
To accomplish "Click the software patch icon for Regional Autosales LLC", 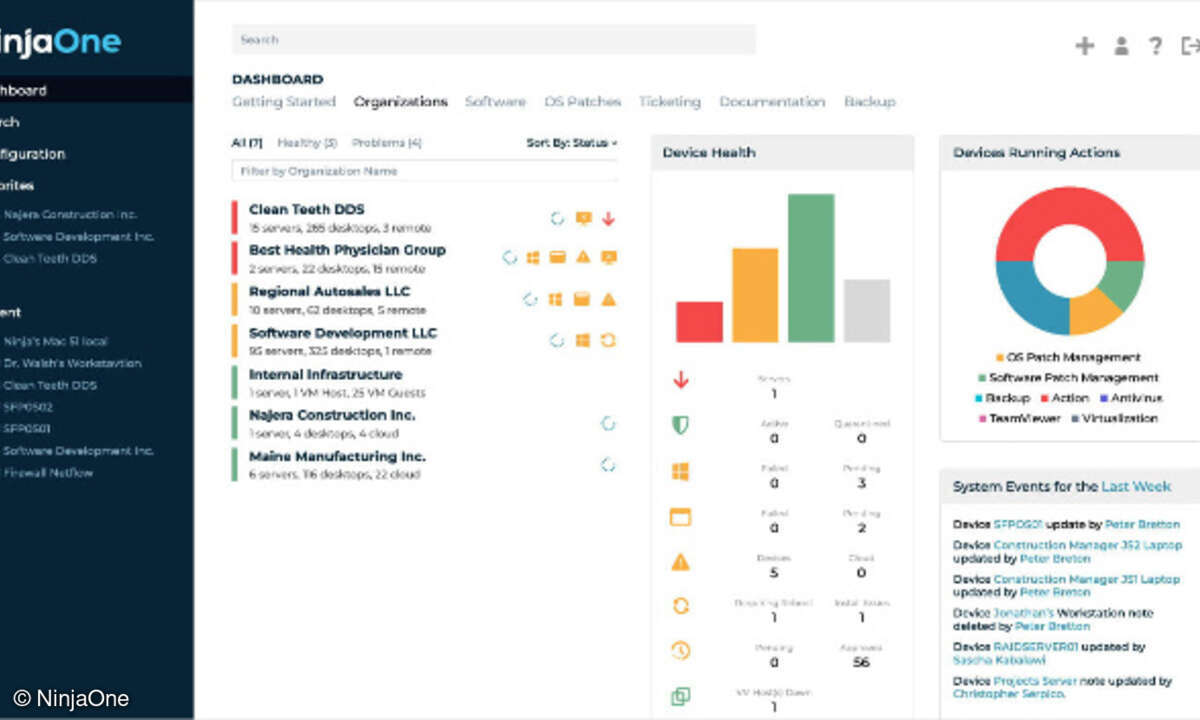I will (x=582, y=299).
